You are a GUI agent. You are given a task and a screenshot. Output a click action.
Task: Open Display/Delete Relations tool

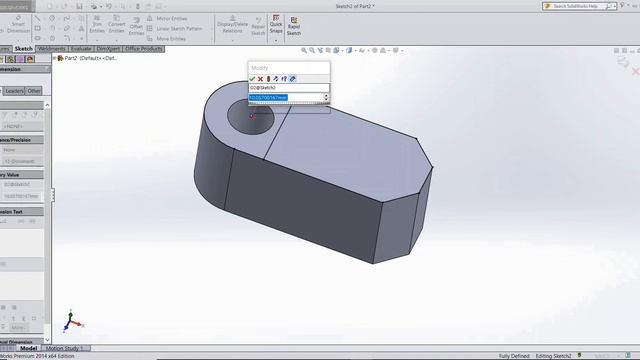(x=232, y=24)
